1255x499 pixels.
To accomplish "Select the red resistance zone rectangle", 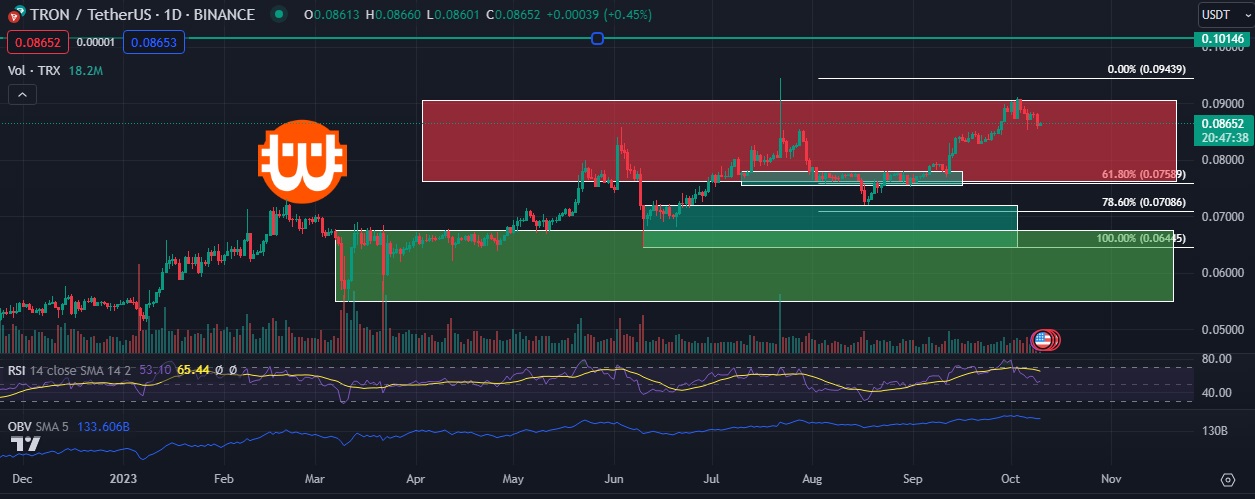I will (798, 140).
